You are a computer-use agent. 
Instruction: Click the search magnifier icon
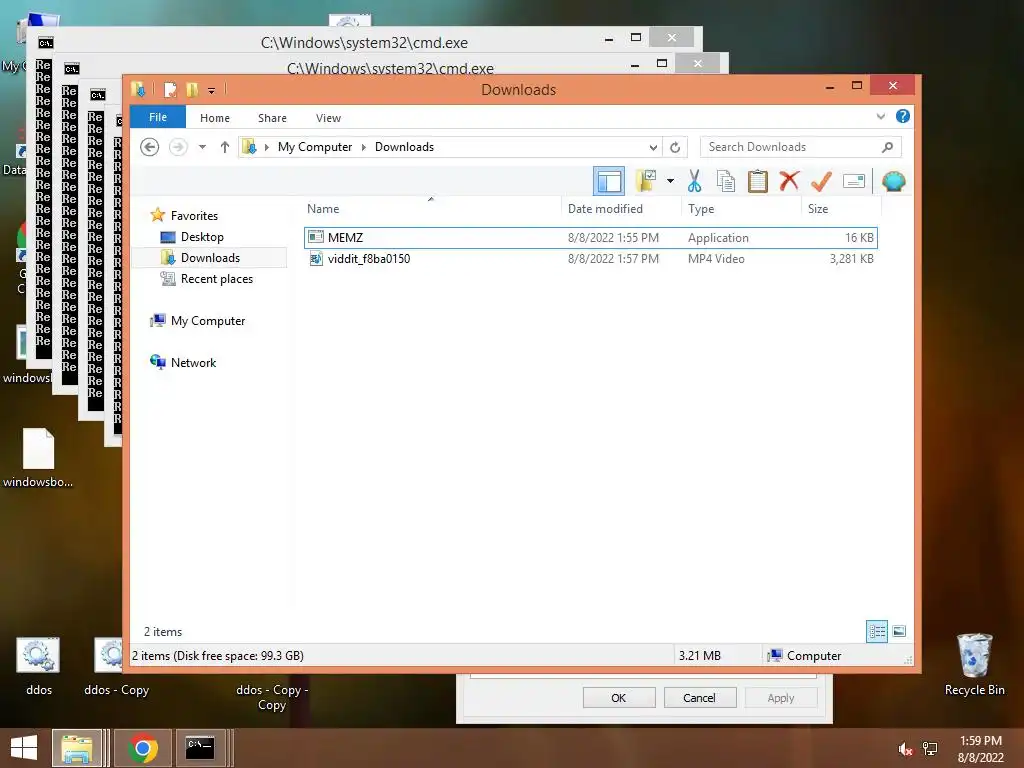coord(887,147)
